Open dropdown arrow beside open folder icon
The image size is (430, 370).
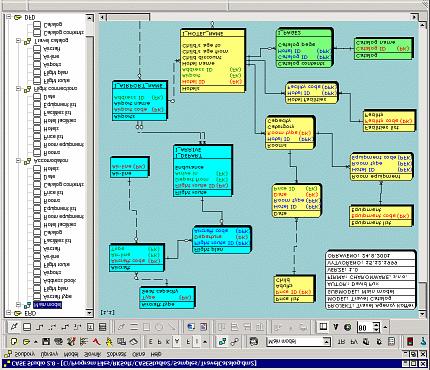(x=36, y=342)
